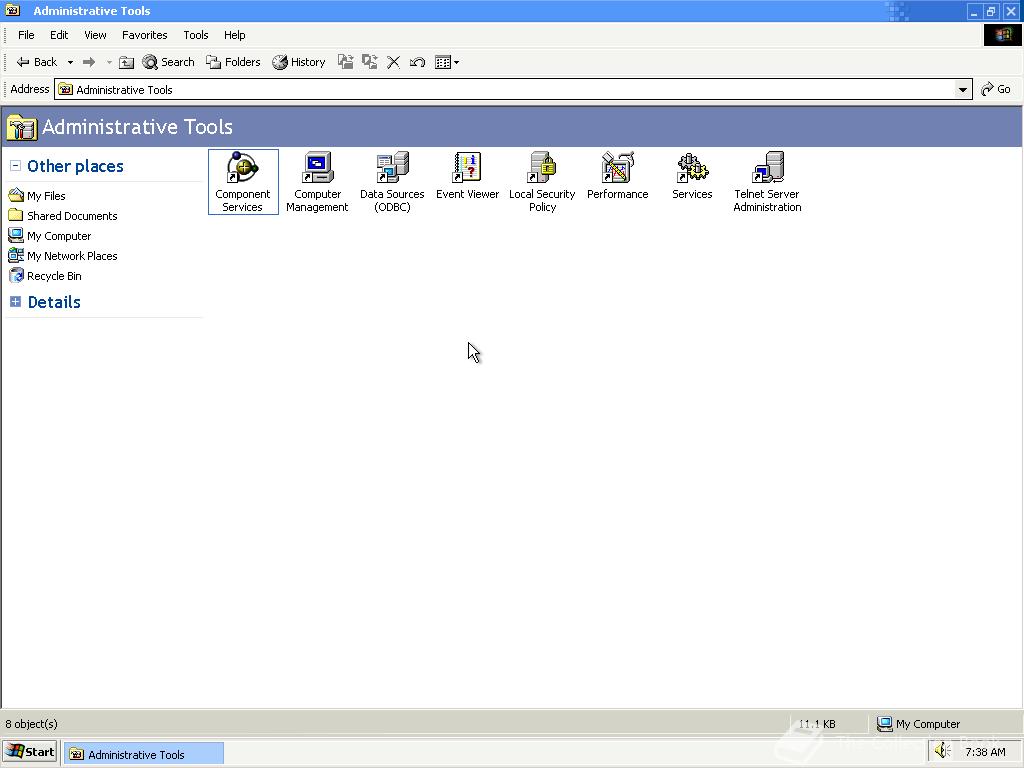The width and height of the screenshot is (1024, 768).
Task: Go to Shared Documents link
Action: click(x=63, y=216)
